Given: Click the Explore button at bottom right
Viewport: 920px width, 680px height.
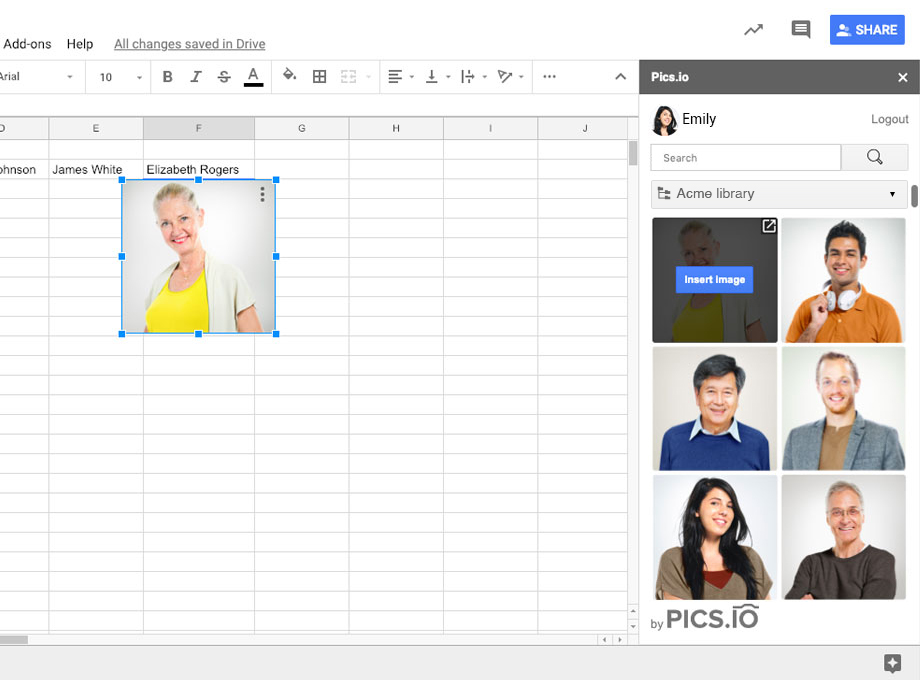Looking at the screenshot, I should tap(892, 664).
